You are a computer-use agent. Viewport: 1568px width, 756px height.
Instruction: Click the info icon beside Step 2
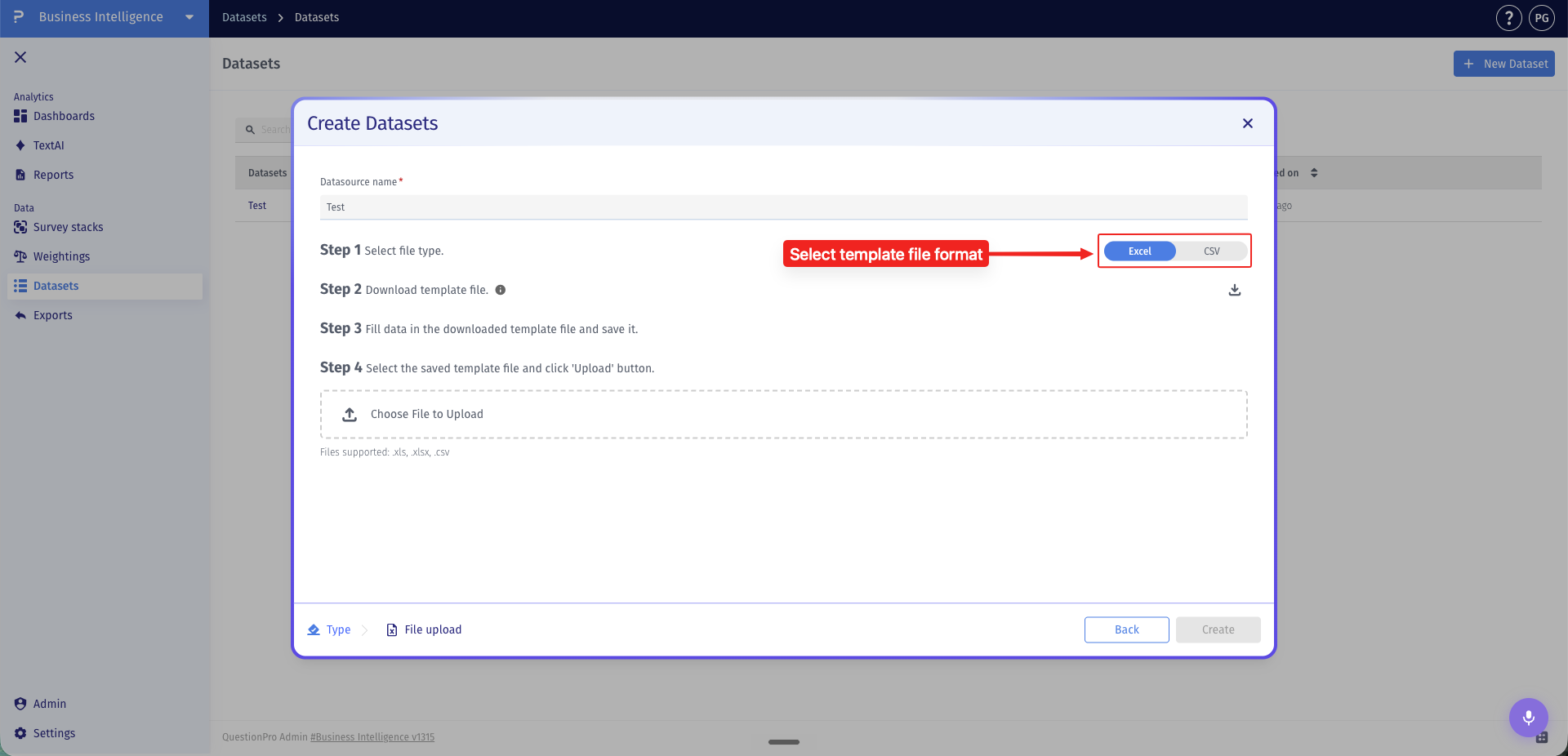tap(501, 290)
